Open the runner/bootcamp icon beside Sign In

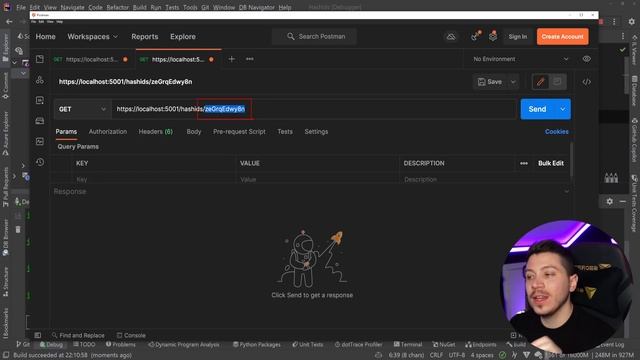[493, 36]
